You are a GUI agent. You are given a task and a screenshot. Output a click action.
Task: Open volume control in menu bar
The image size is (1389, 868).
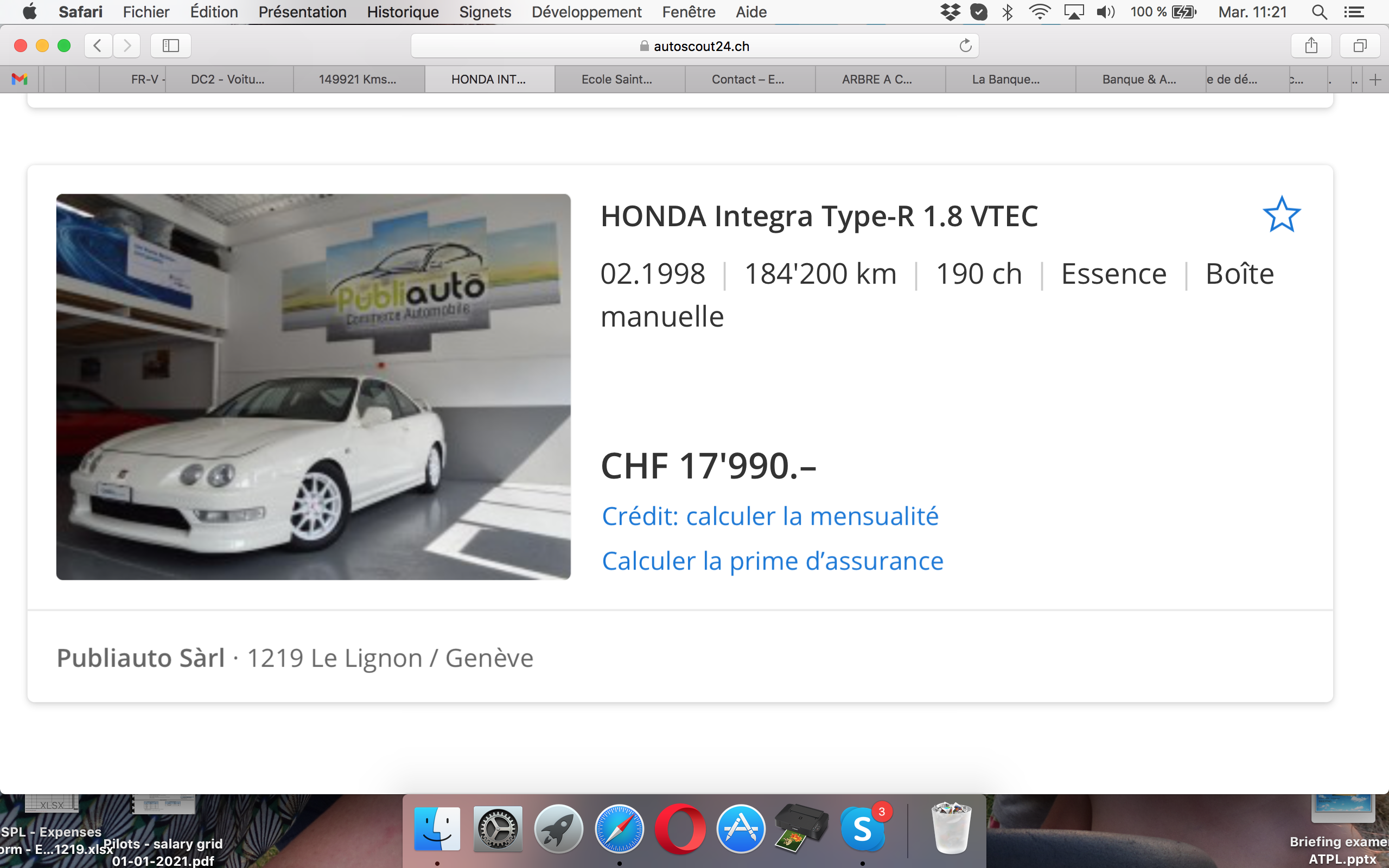(x=1105, y=11)
